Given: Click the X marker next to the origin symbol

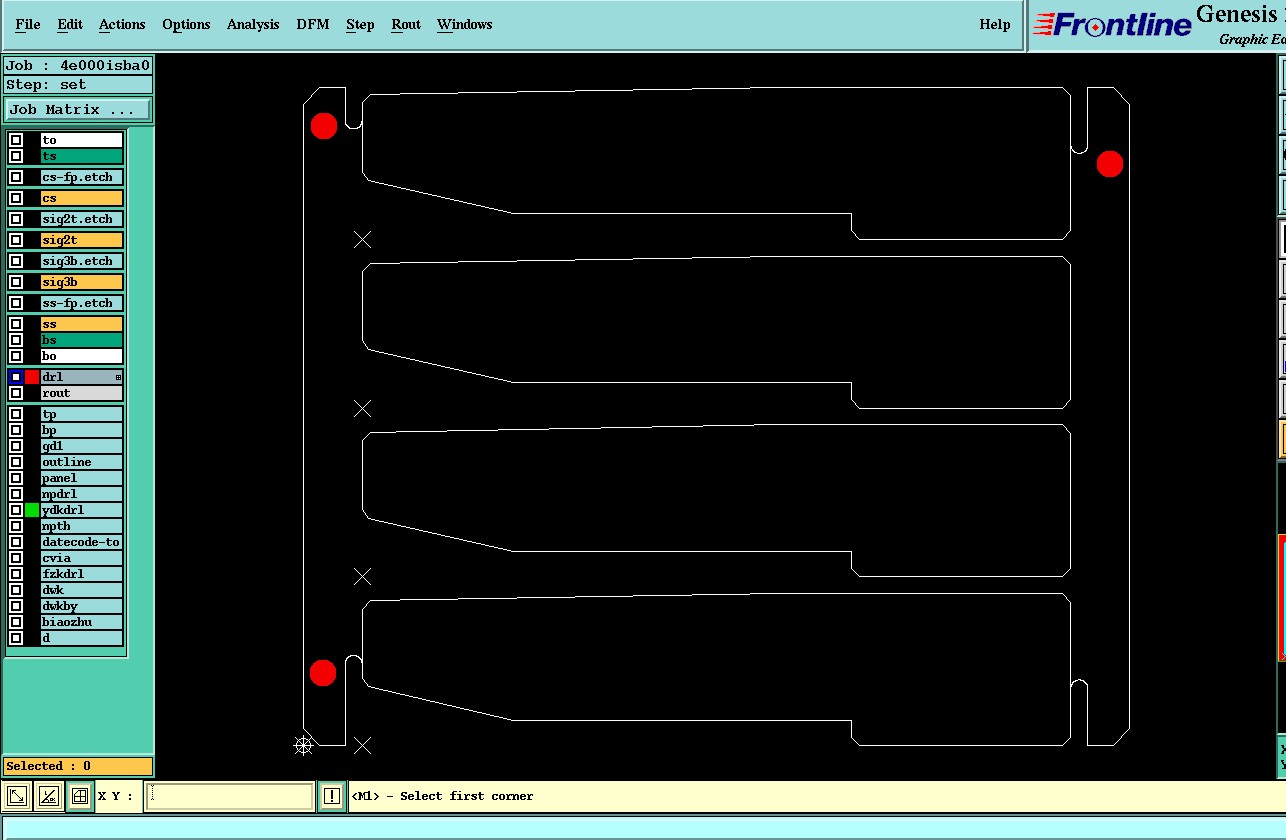Looking at the screenshot, I should (363, 745).
